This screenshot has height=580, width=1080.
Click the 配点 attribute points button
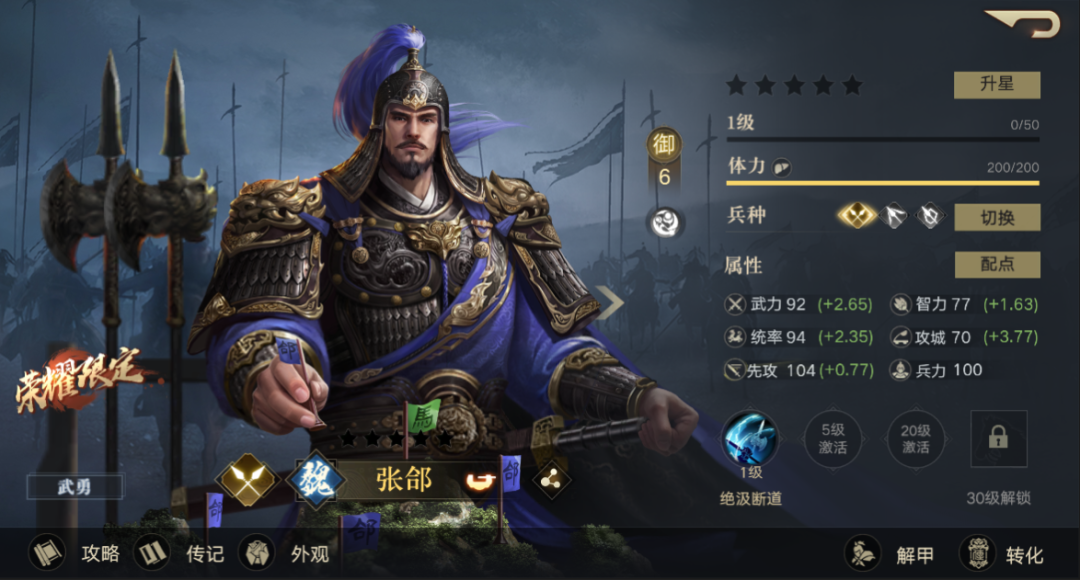(x=997, y=265)
